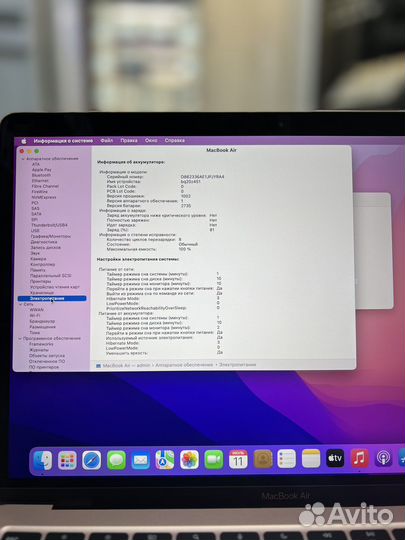Select Брандмауэр under Сеть
This screenshot has height=540, width=405.
tap(42, 321)
